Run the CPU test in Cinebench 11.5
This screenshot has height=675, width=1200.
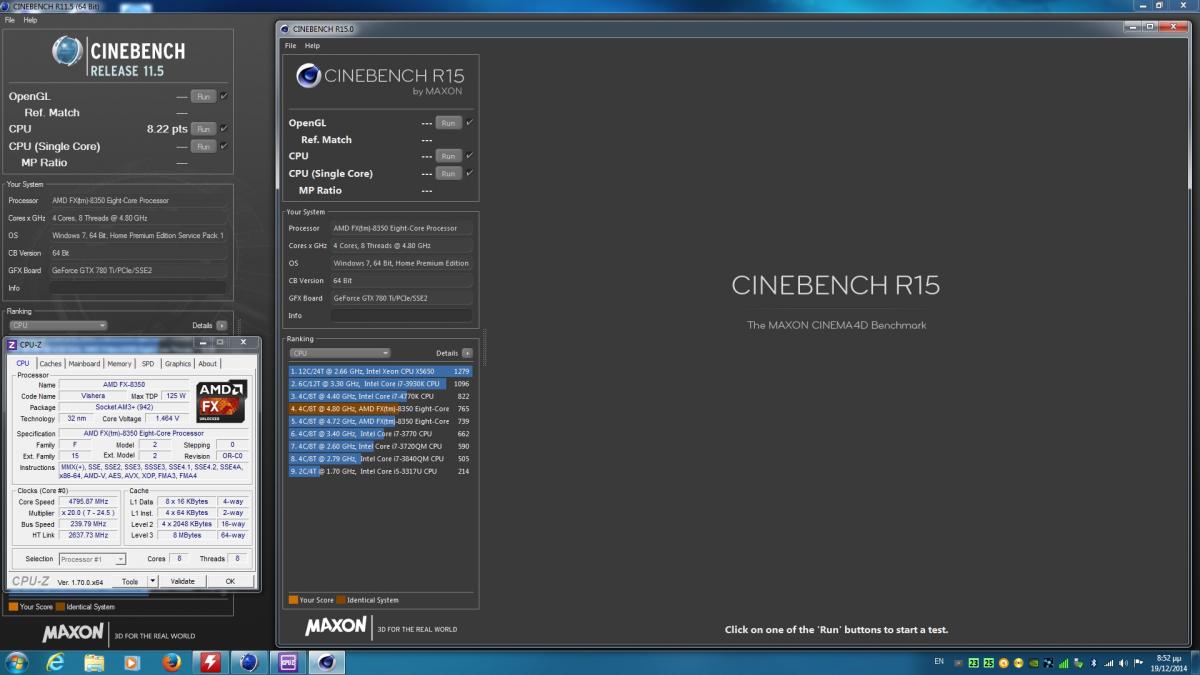(x=203, y=129)
